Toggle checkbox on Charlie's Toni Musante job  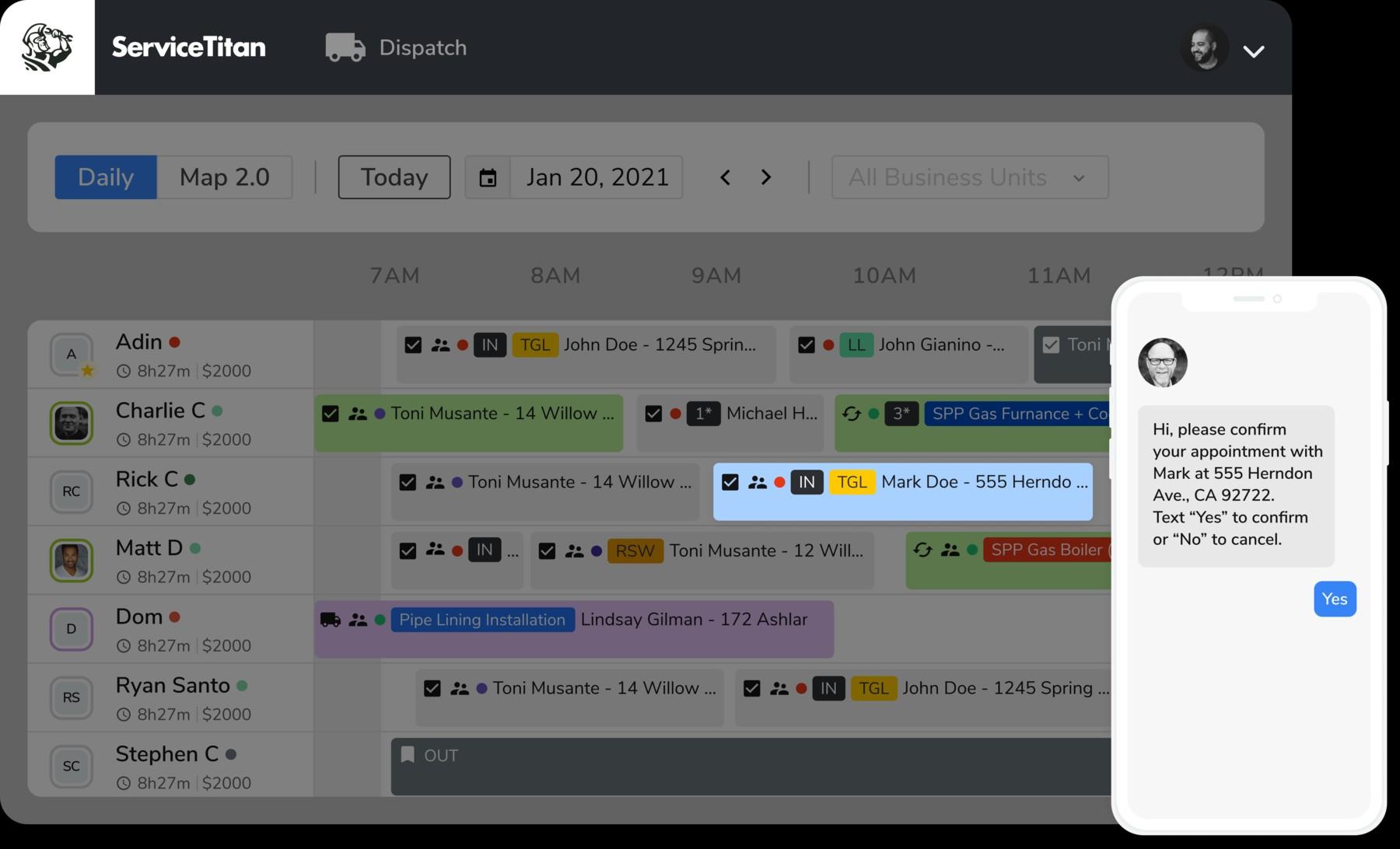point(331,414)
